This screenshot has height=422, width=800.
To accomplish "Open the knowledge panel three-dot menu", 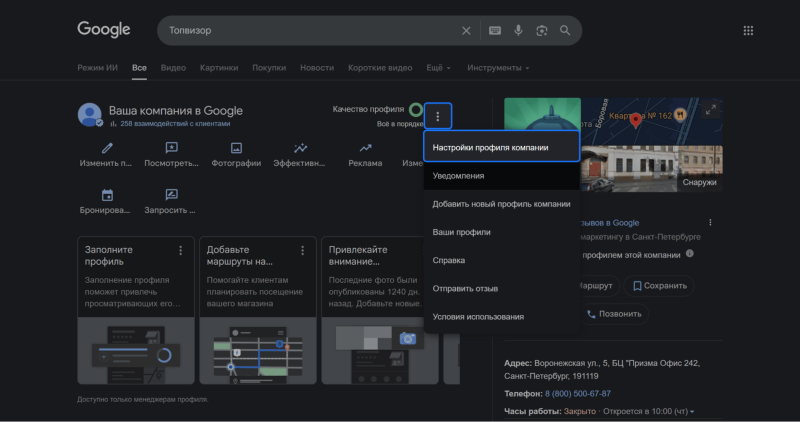I will [x=710, y=222].
